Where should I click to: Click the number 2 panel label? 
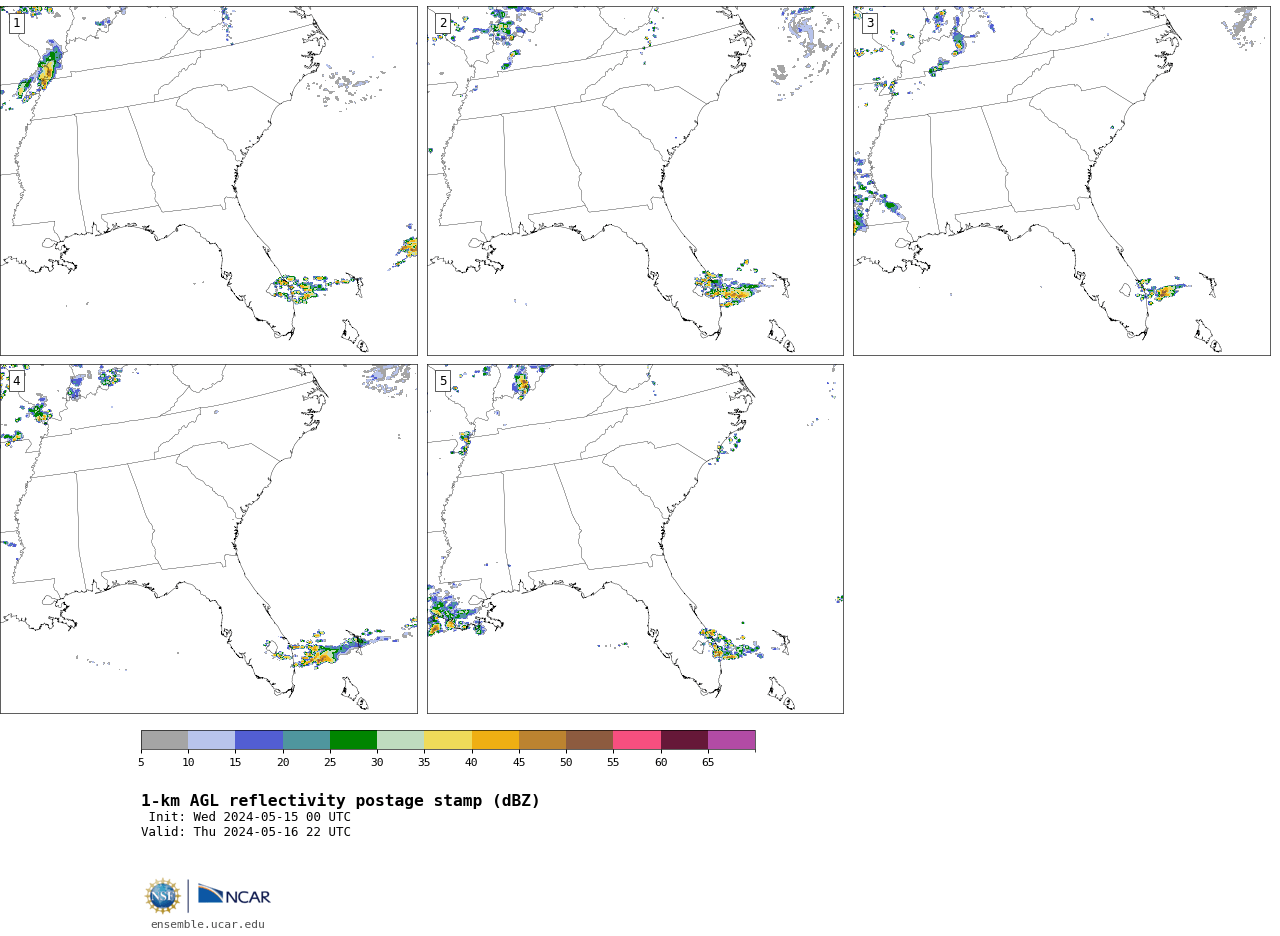pos(443,23)
